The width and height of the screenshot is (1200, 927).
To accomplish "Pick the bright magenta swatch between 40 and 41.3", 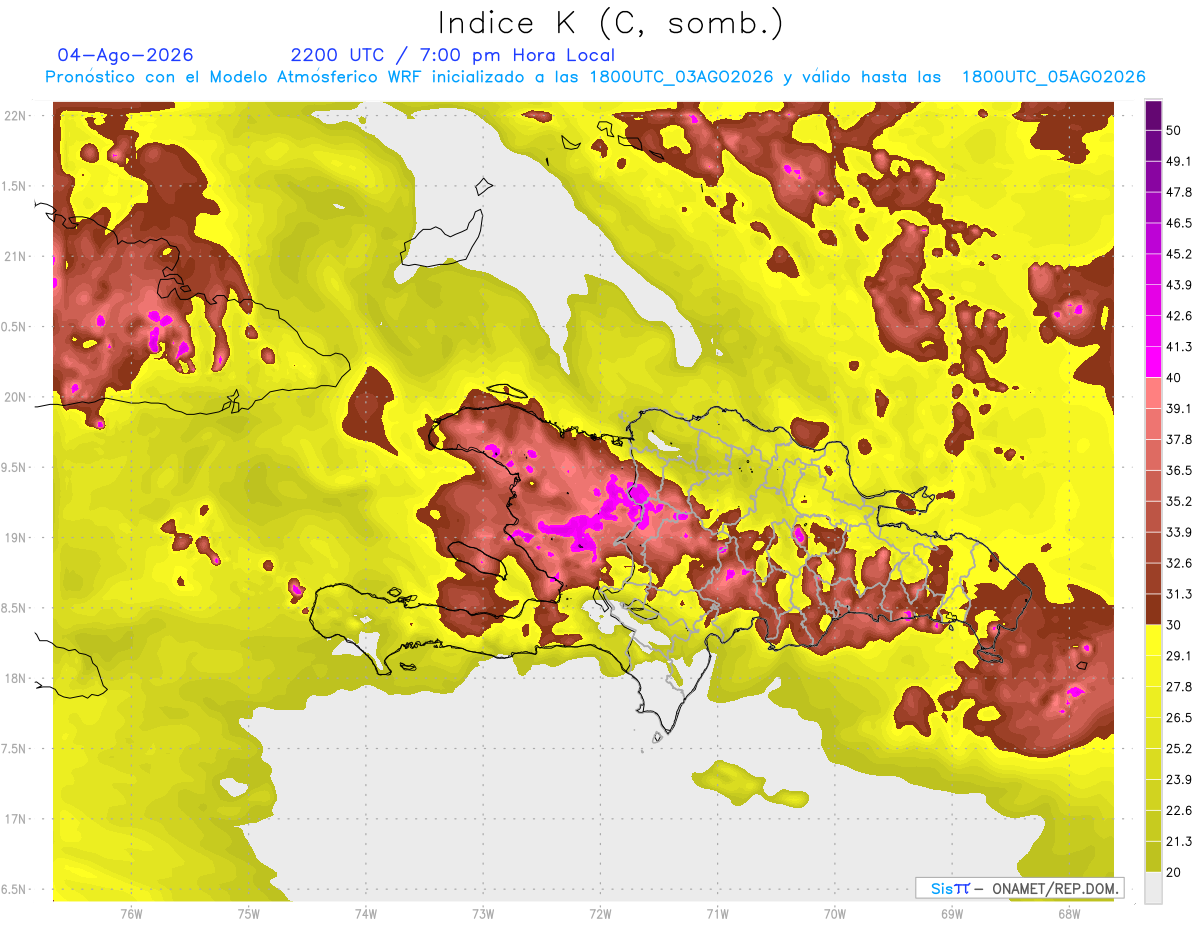I will 1153,362.
